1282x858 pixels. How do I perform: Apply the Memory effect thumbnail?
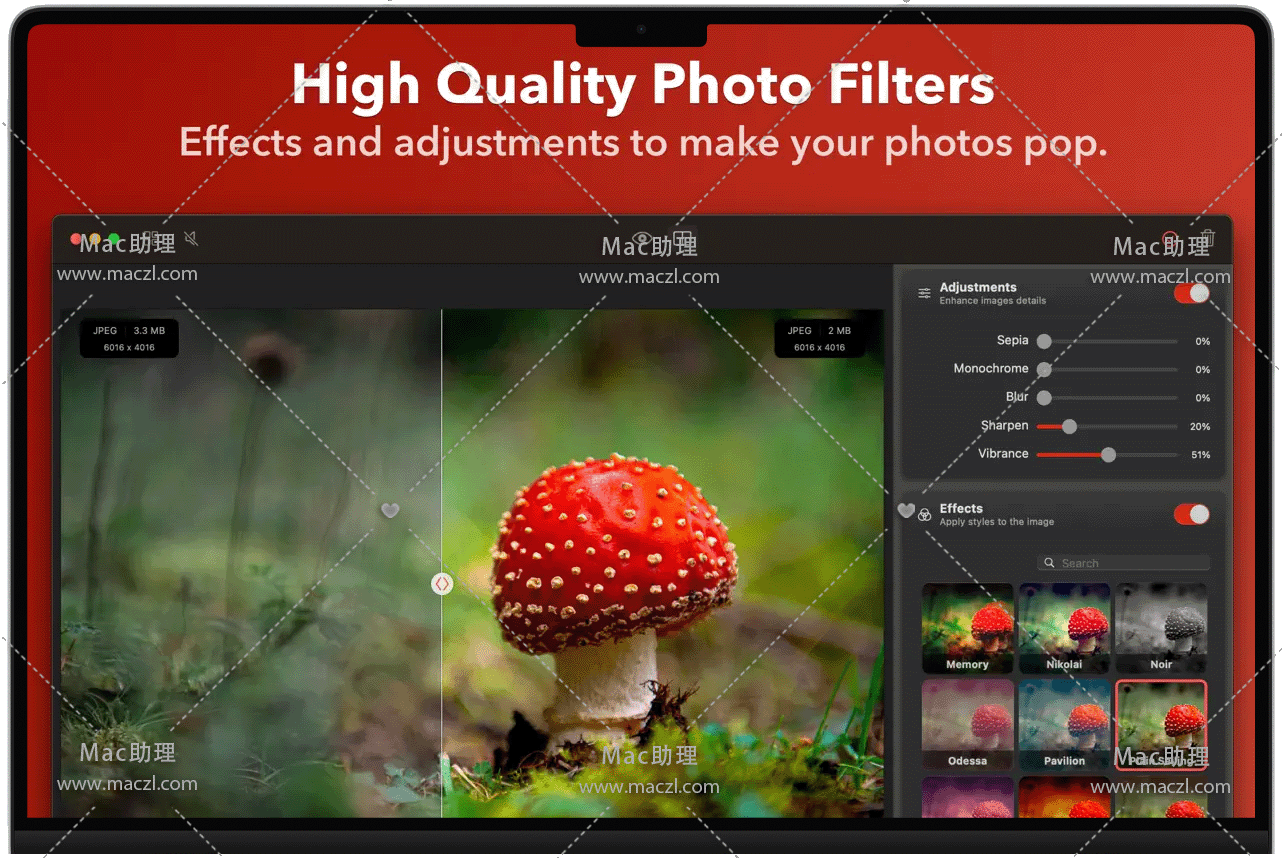point(967,628)
